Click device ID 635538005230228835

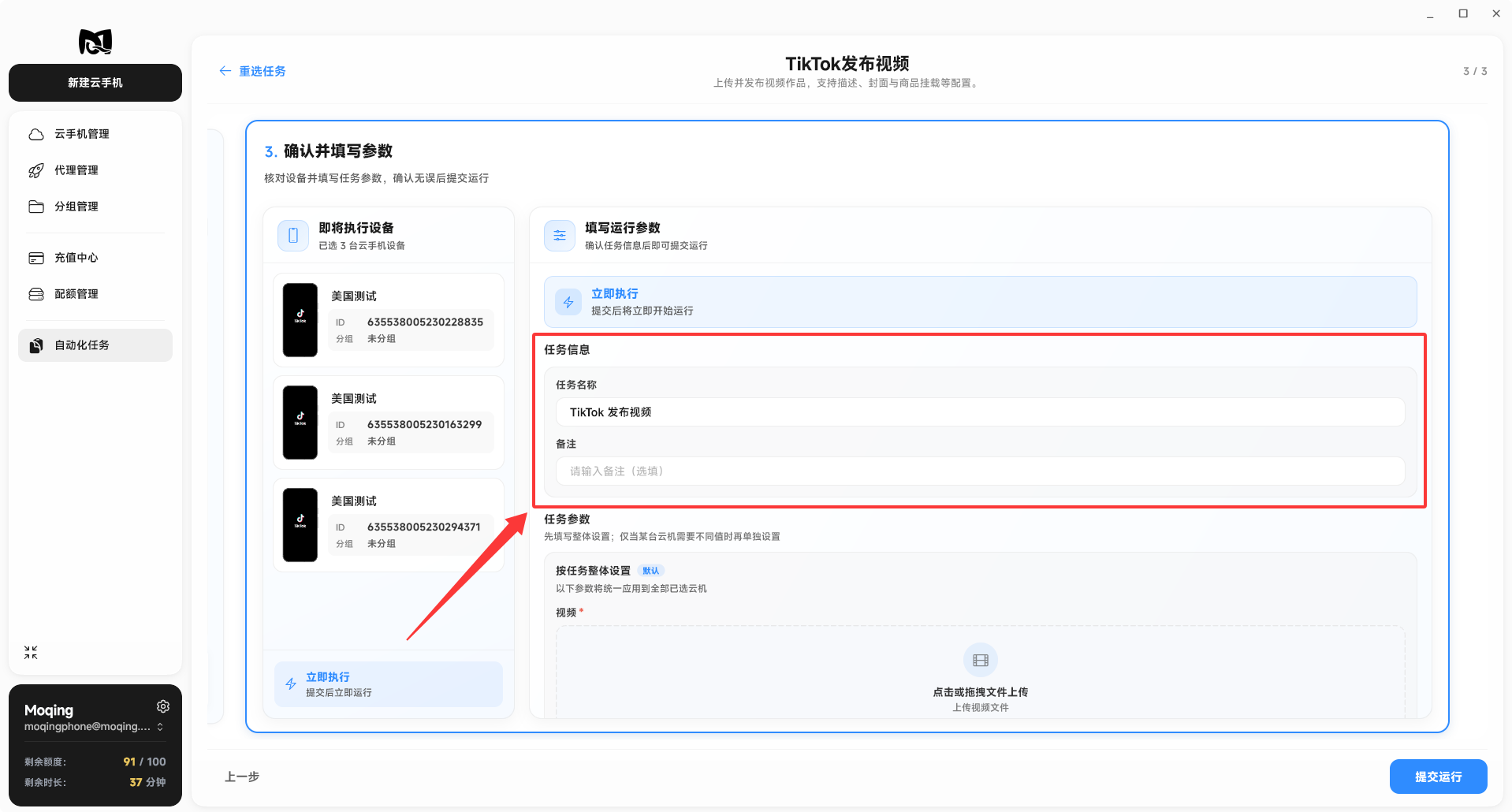pyautogui.click(x=425, y=322)
